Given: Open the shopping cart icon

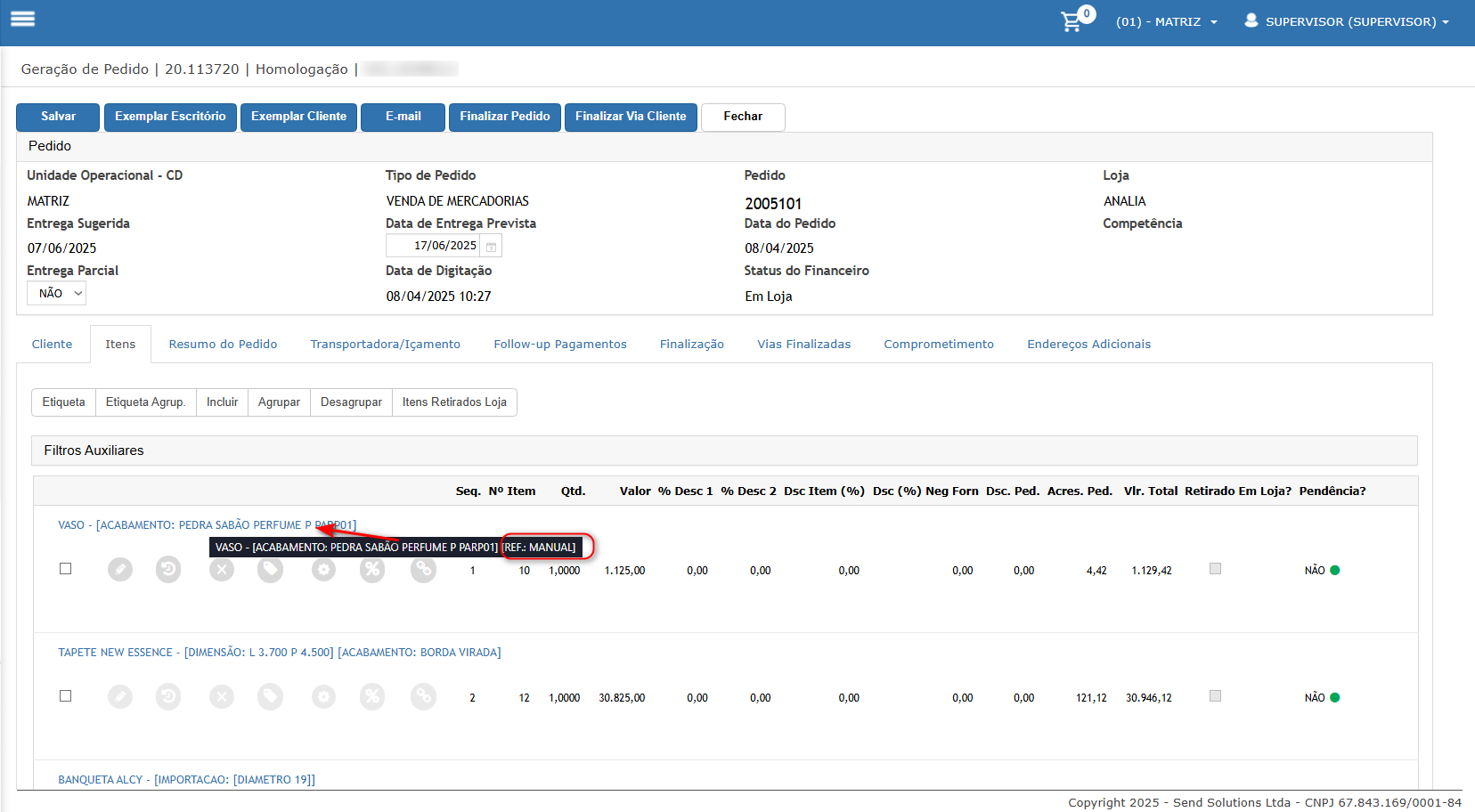Looking at the screenshot, I should (1072, 21).
